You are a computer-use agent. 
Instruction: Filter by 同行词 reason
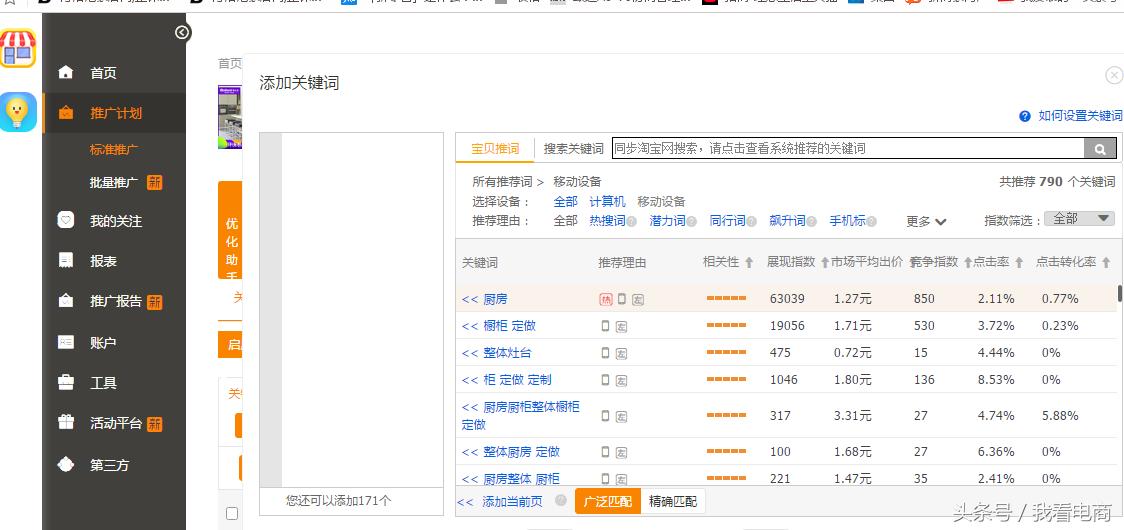click(x=728, y=221)
